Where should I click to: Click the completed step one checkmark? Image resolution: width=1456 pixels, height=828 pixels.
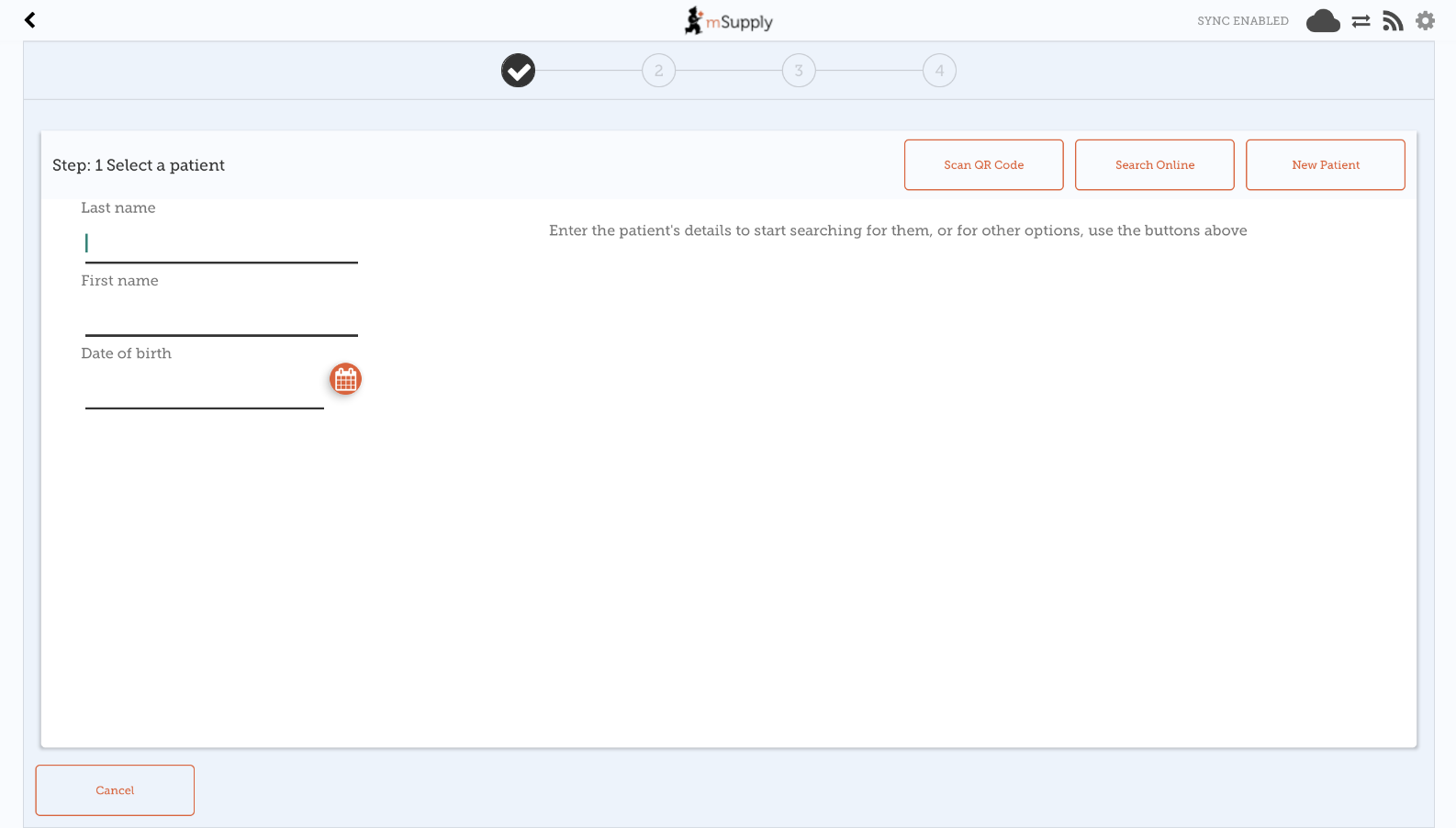[x=518, y=71]
